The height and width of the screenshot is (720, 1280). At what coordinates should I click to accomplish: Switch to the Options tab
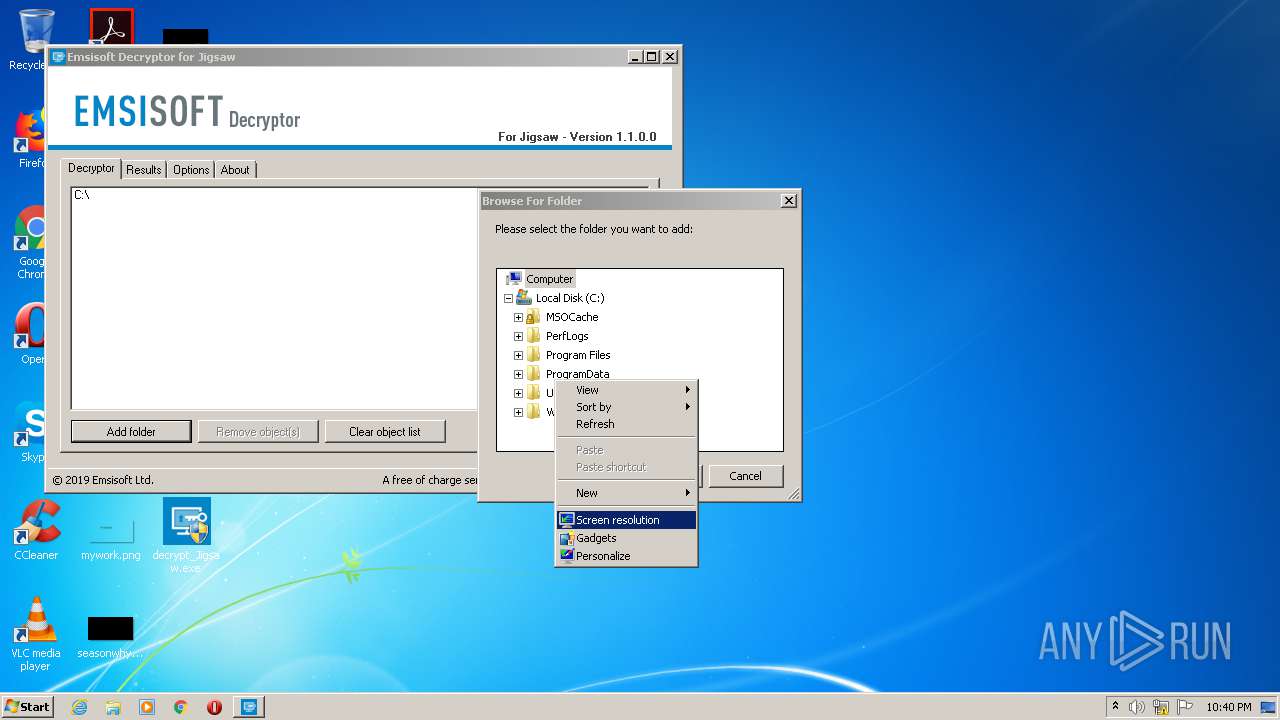click(x=191, y=170)
